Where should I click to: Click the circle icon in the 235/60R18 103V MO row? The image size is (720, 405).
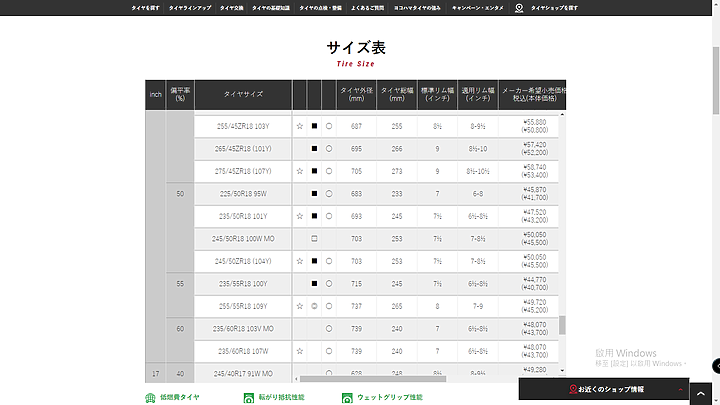(x=329, y=328)
